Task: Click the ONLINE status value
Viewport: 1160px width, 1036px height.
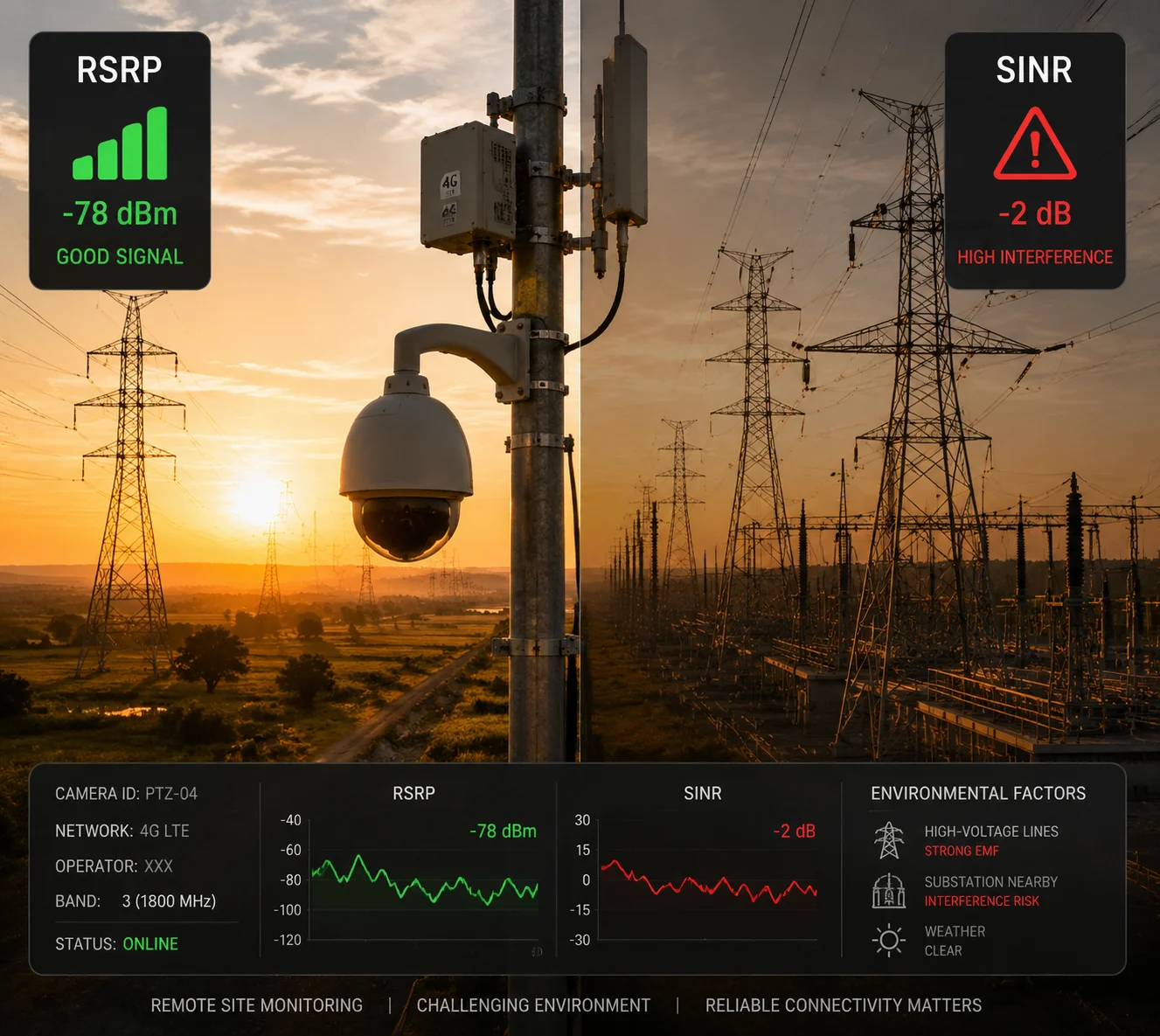Action: coord(150,944)
